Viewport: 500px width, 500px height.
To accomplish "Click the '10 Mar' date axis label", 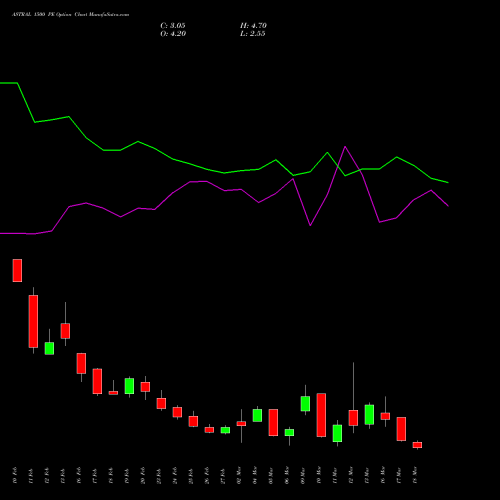I will (319, 475).
